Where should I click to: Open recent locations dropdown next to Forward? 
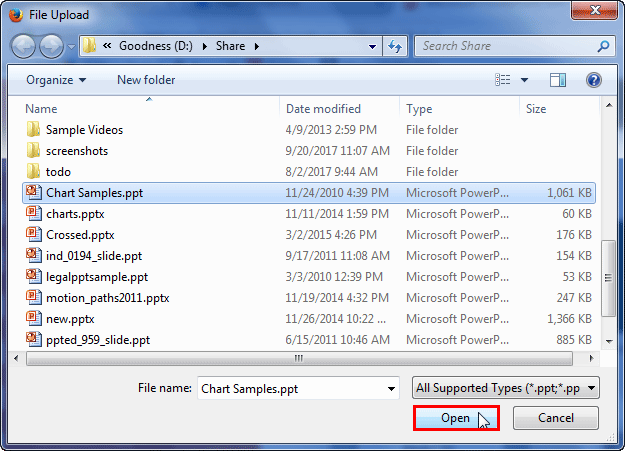point(71,47)
